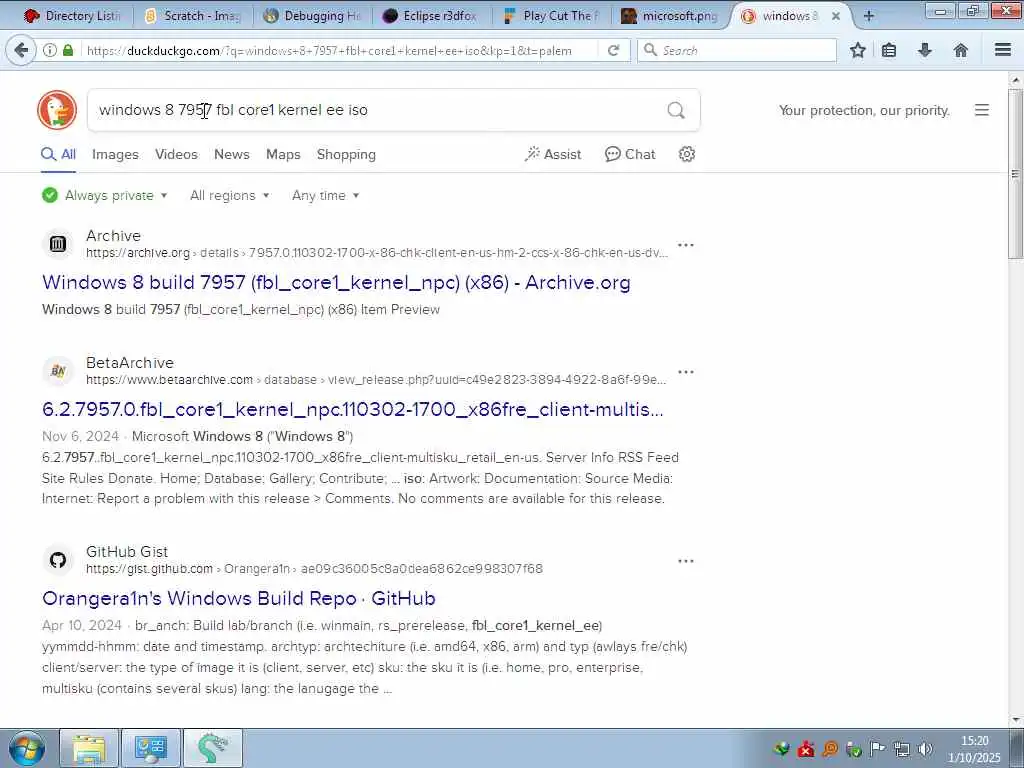Click 'Your protection, our priority.' text
The image size is (1024, 768).
click(864, 110)
